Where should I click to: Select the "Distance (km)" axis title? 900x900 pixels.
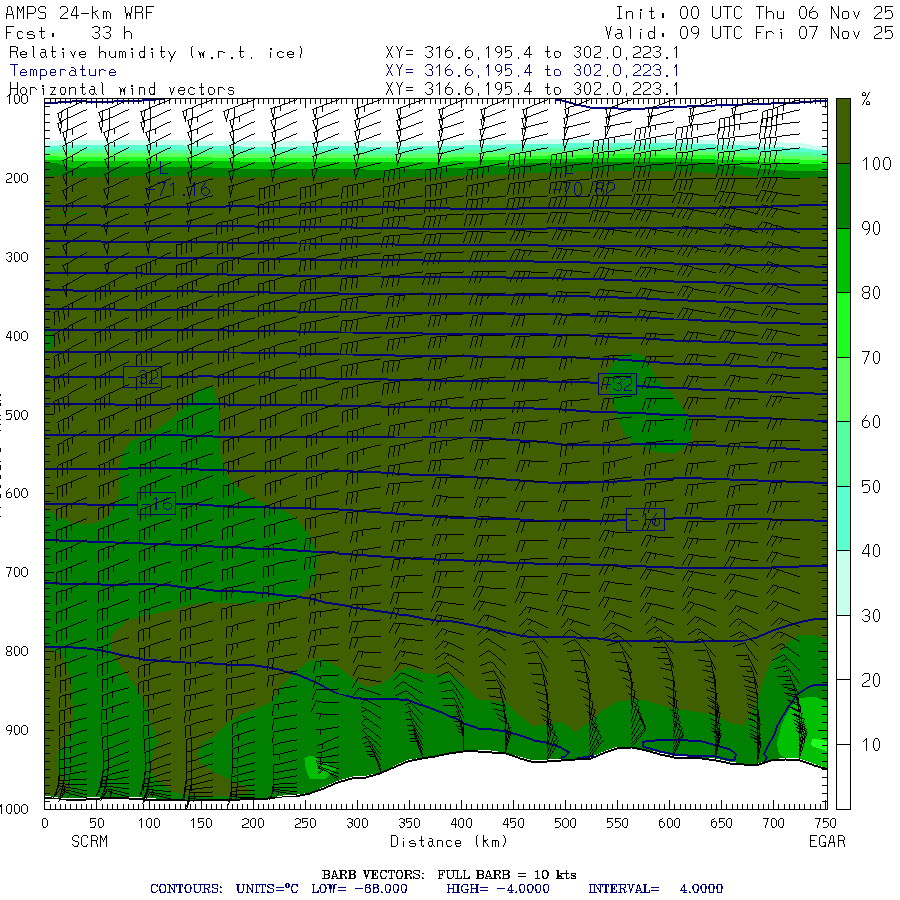tap(449, 842)
